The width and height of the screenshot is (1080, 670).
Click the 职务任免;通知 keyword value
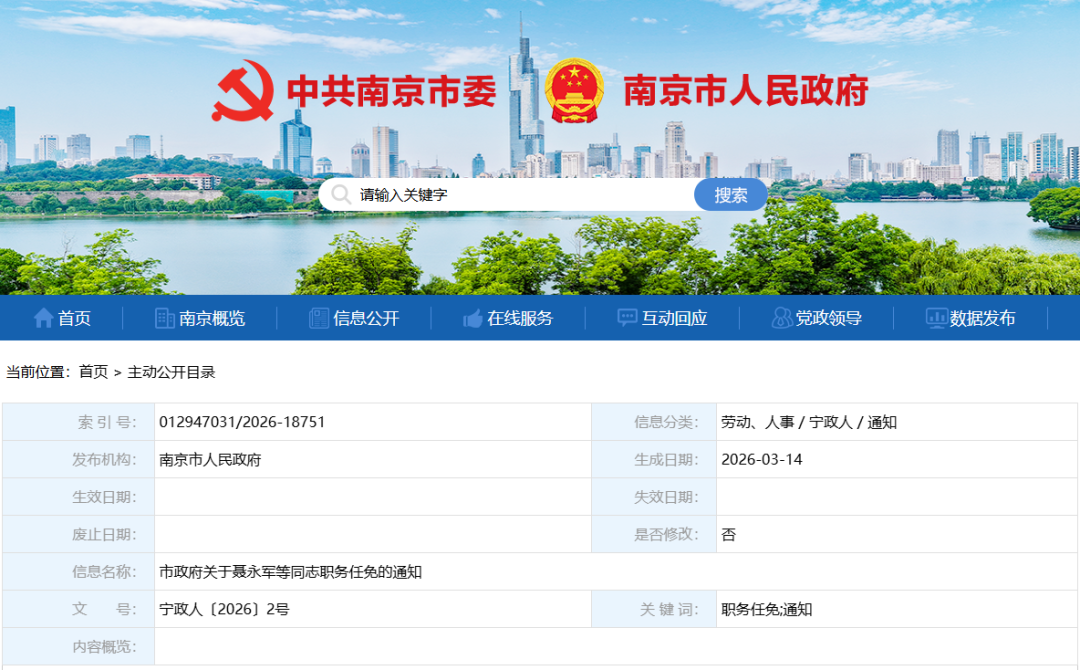[766, 609]
